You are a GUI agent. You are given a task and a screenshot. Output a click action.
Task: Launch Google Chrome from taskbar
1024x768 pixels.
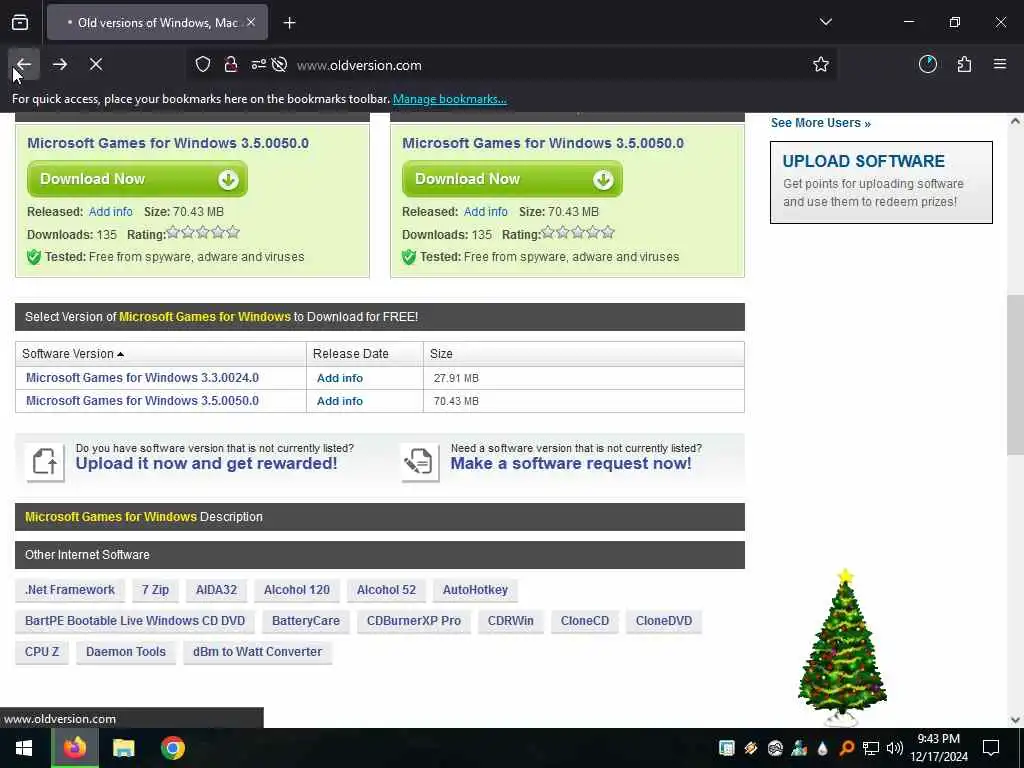point(173,748)
